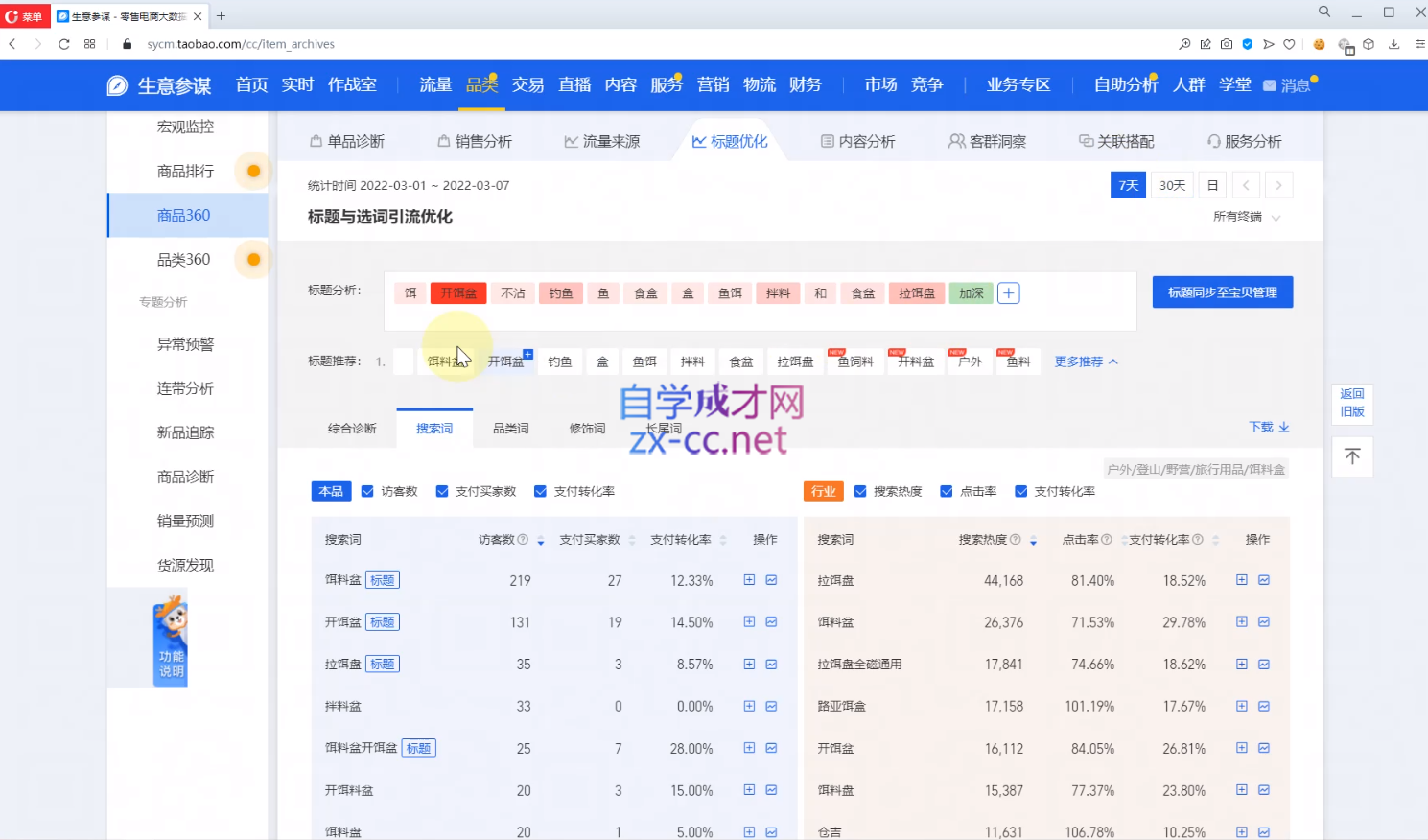
Task: Switch to the 单品诊断 tab
Action: tap(347, 141)
